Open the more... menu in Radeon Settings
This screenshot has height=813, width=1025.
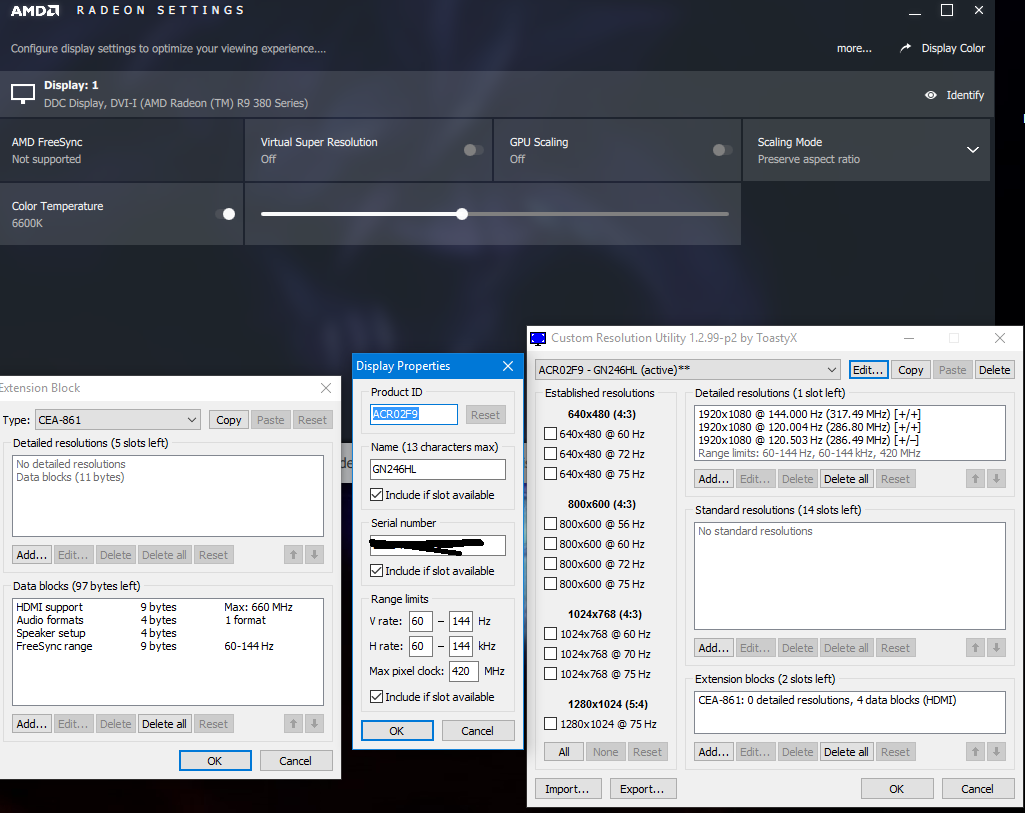854,48
